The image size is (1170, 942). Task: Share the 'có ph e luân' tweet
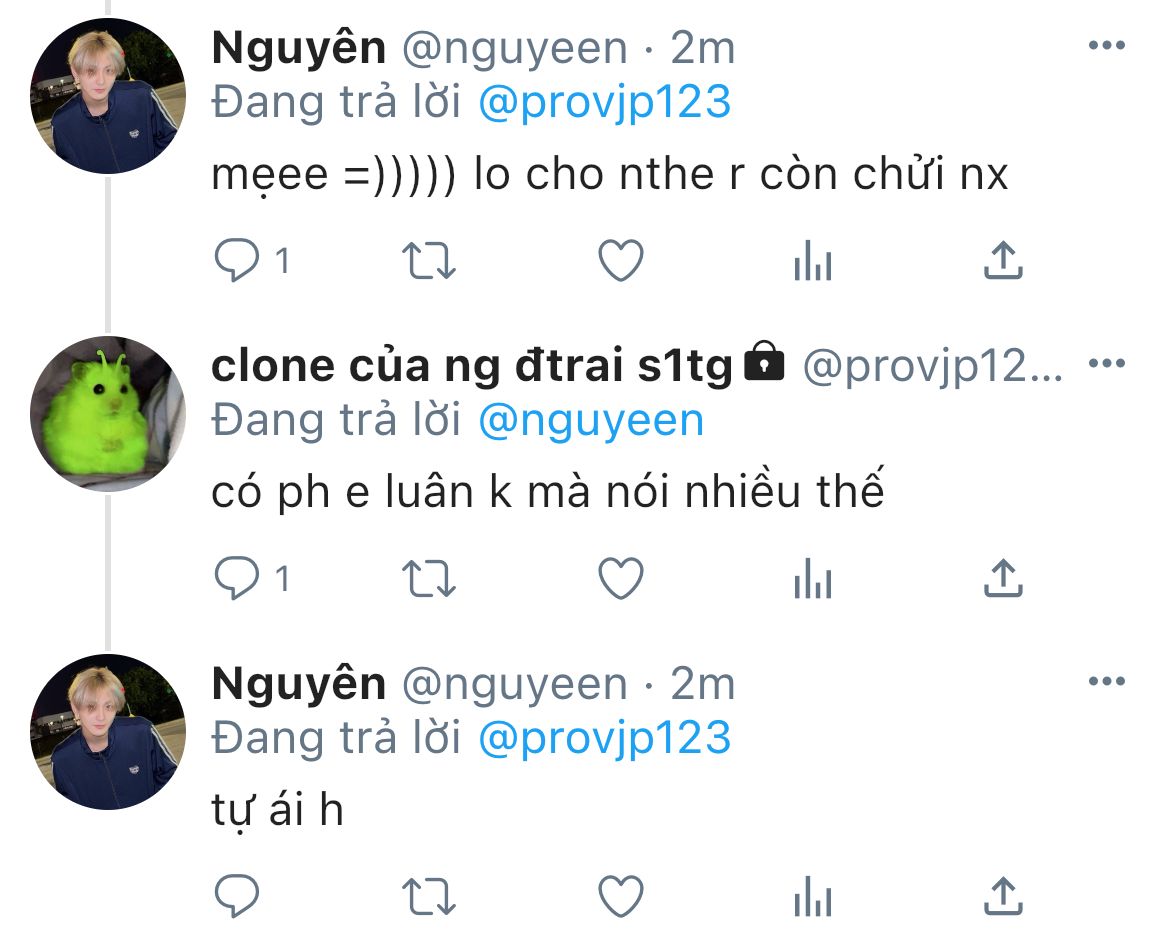coord(1003,578)
